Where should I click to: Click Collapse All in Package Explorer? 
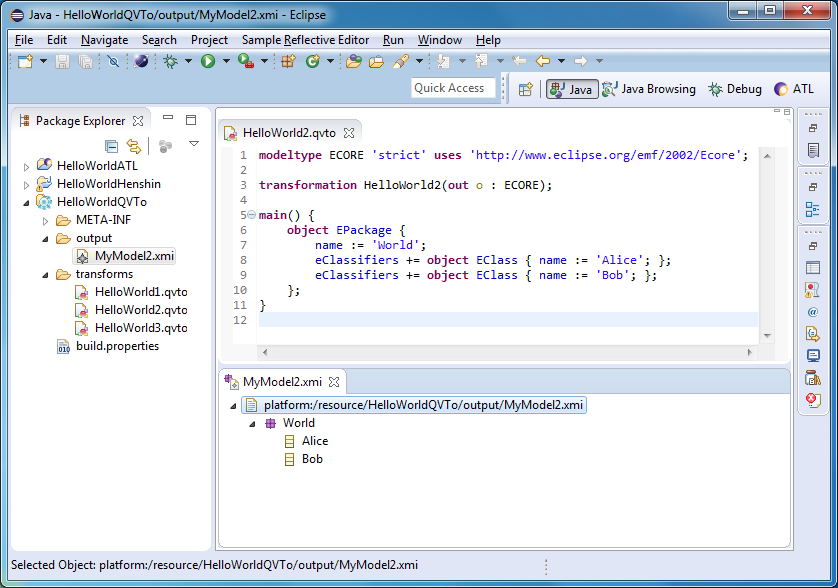pos(111,146)
